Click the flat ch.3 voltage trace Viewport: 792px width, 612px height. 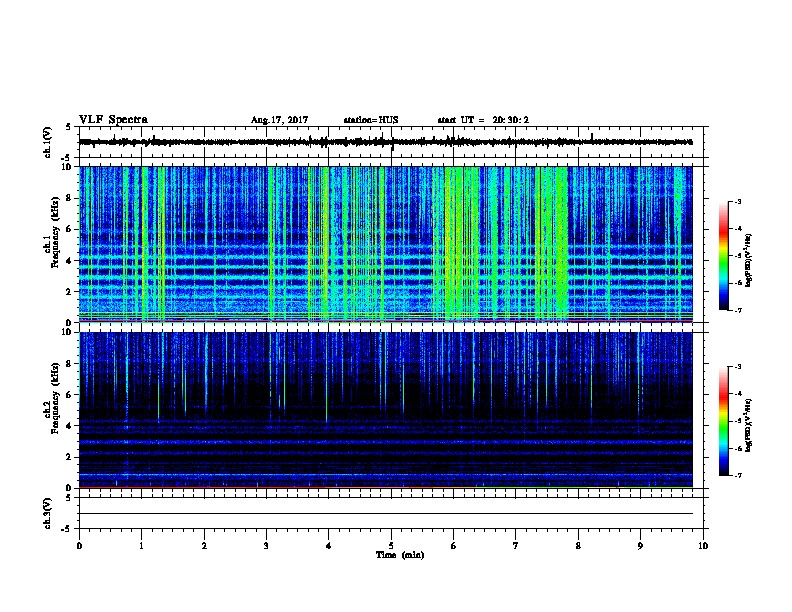pos(385,514)
